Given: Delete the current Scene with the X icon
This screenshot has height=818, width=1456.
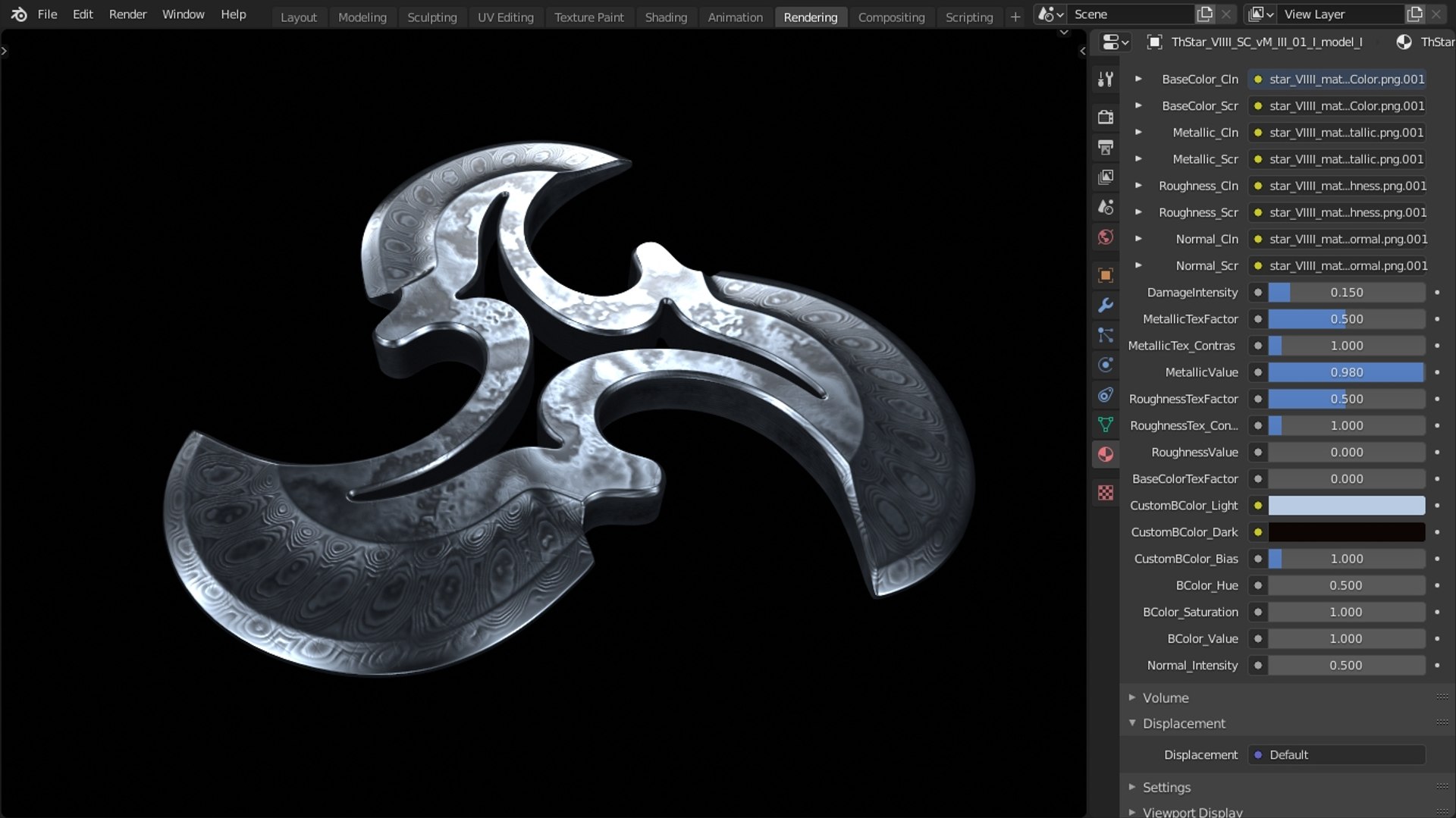Looking at the screenshot, I should point(1226,14).
